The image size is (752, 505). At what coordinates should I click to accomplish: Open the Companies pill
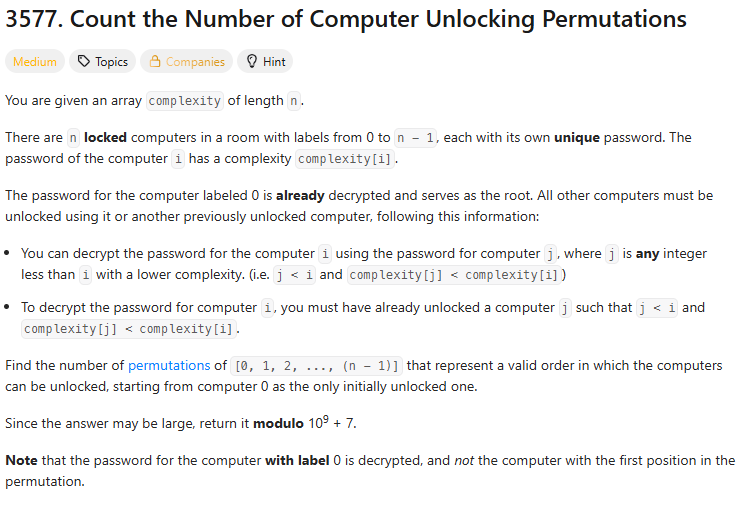(186, 61)
